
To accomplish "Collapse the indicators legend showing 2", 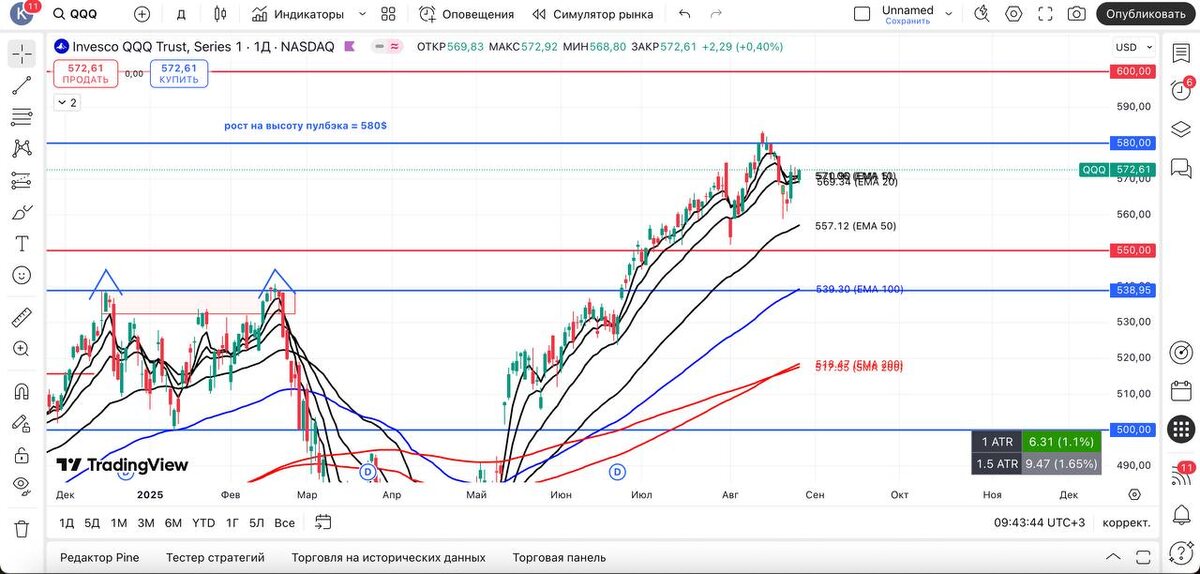I will coord(67,102).
